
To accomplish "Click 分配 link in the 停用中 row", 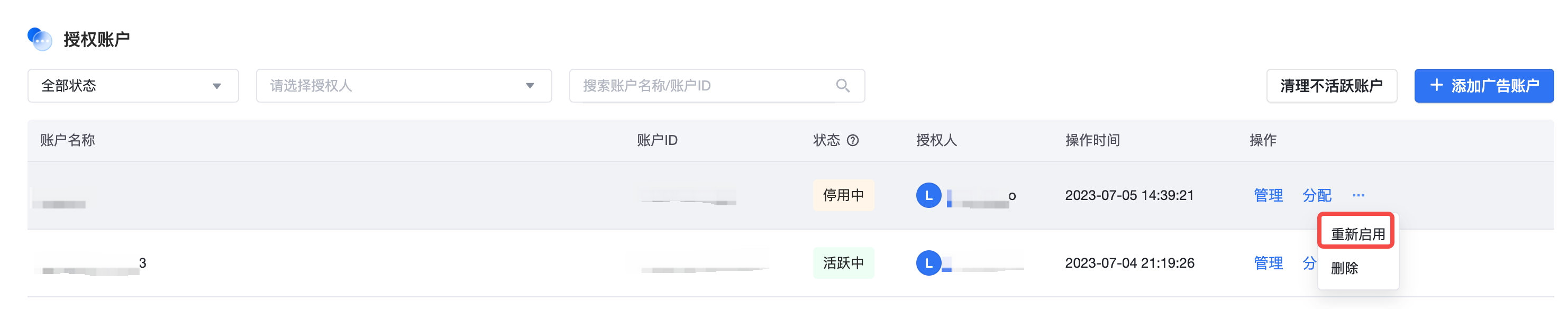I will [1317, 195].
